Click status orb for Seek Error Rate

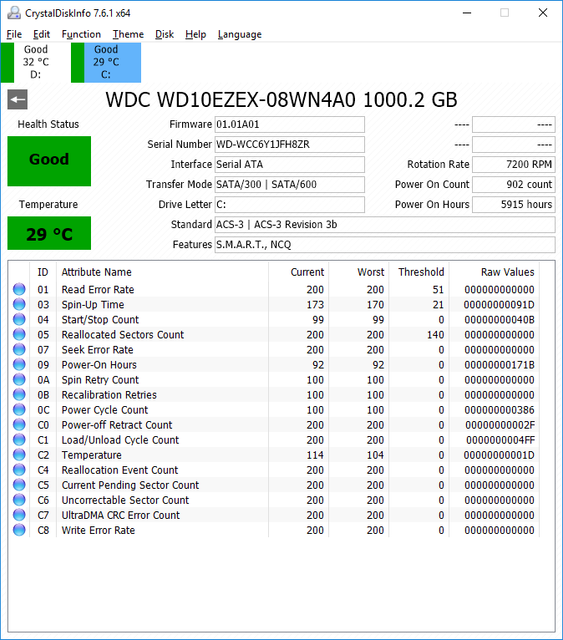19,349
